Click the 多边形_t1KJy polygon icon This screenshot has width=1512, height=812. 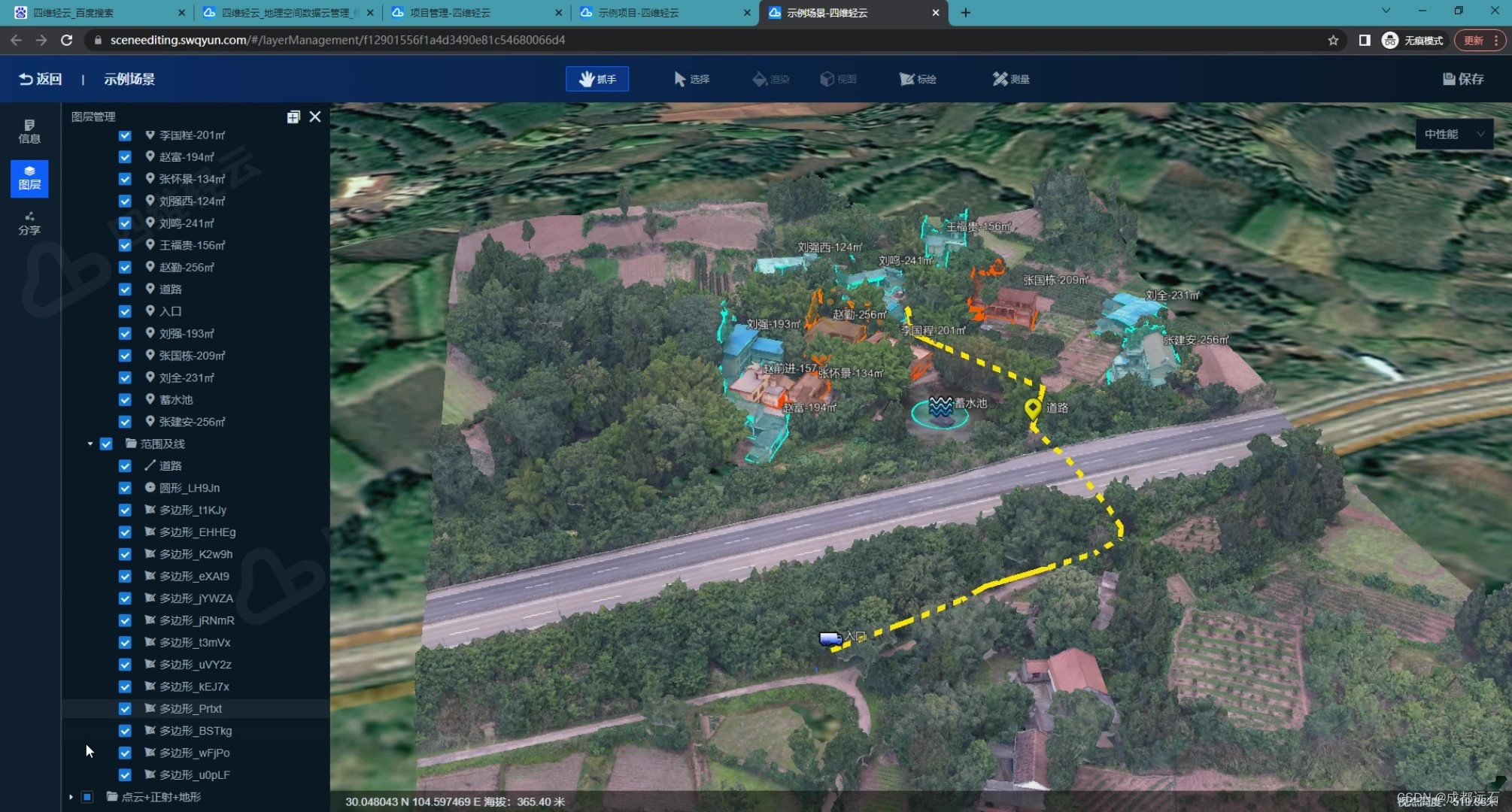click(x=150, y=509)
